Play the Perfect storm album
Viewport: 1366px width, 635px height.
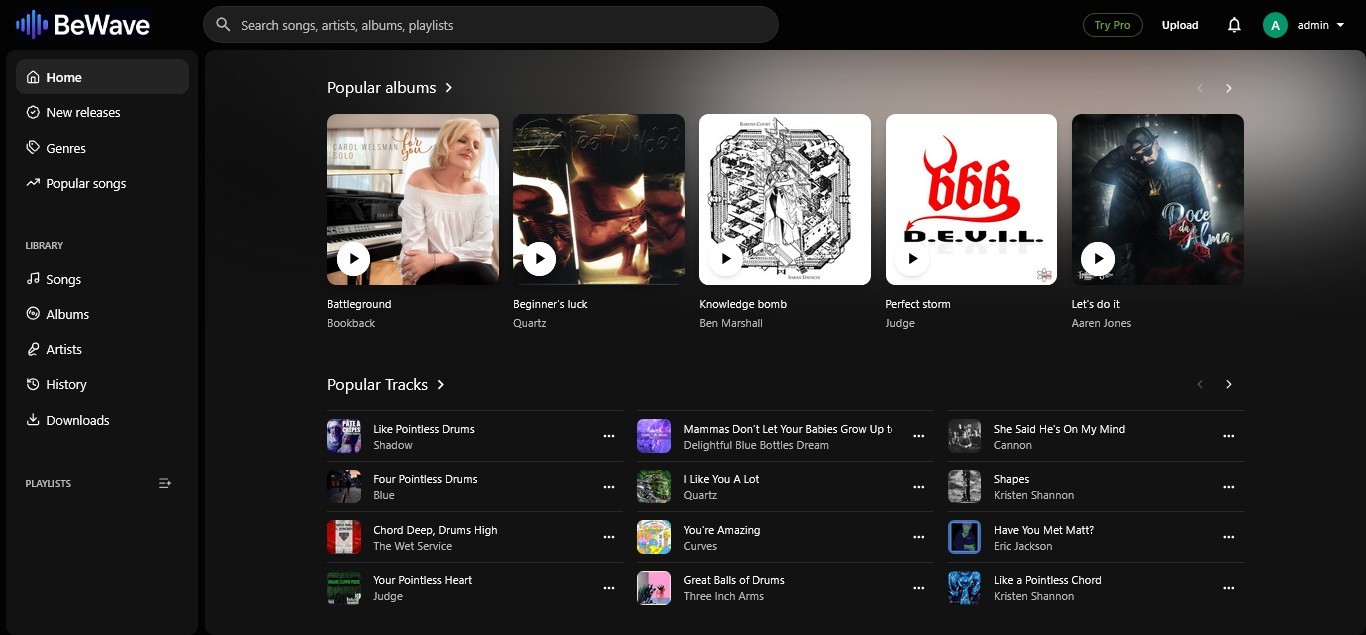click(x=912, y=259)
